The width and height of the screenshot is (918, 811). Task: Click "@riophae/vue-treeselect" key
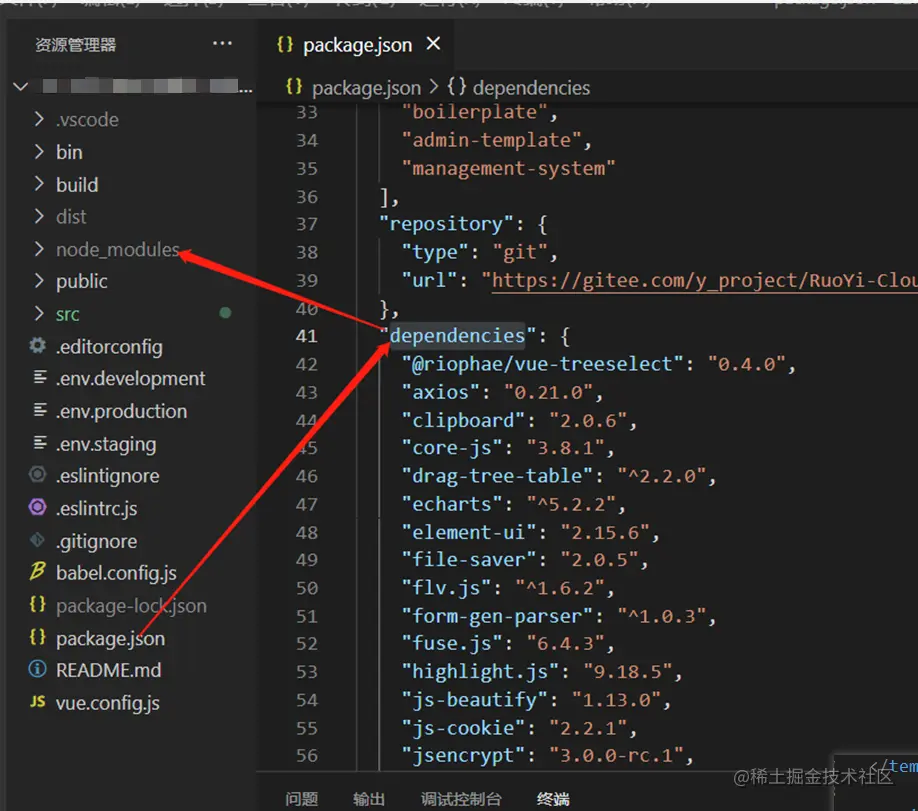tap(542, 364)
